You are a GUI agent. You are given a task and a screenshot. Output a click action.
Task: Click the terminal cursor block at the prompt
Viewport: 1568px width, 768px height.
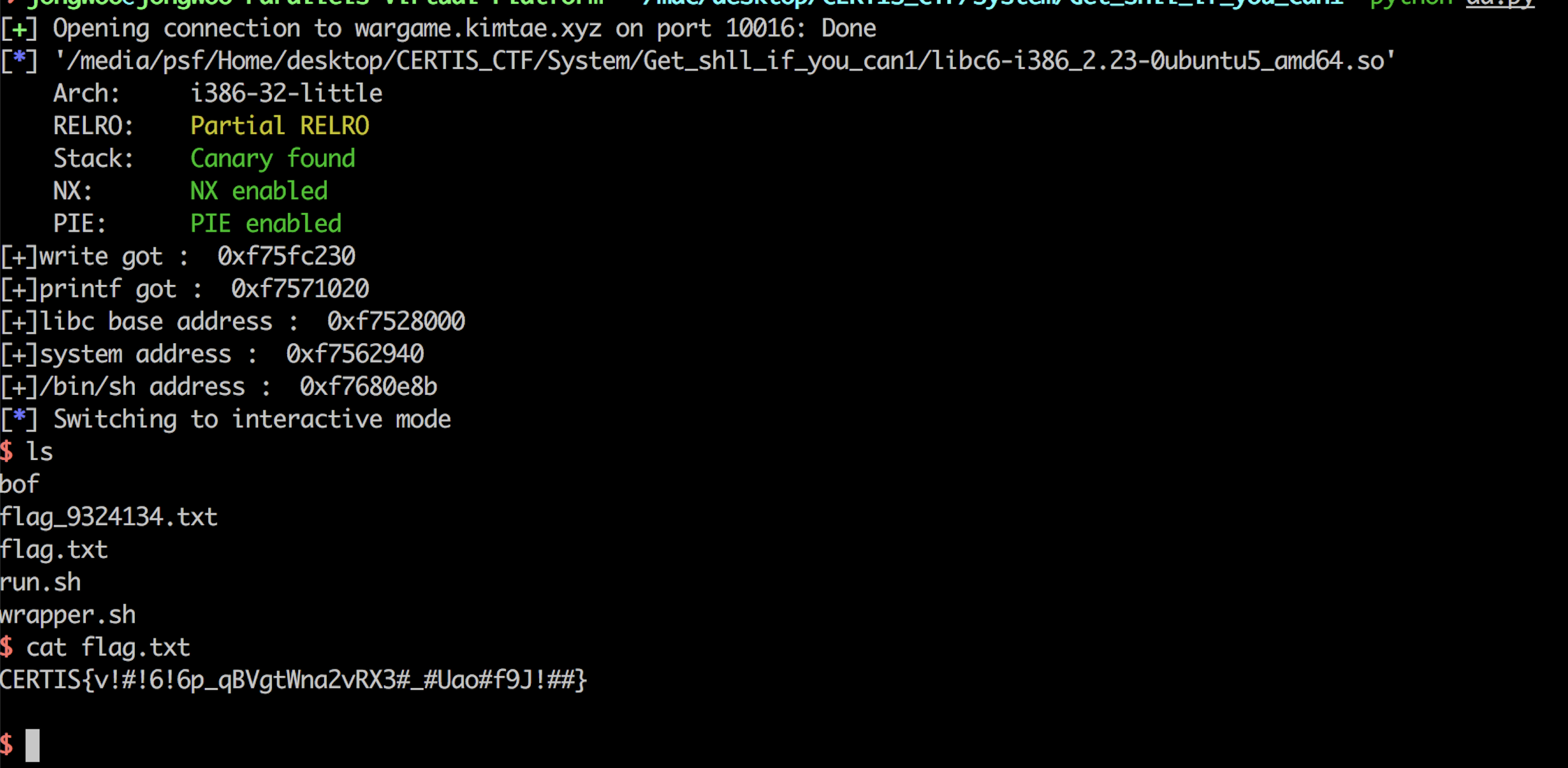coord(32,745)
